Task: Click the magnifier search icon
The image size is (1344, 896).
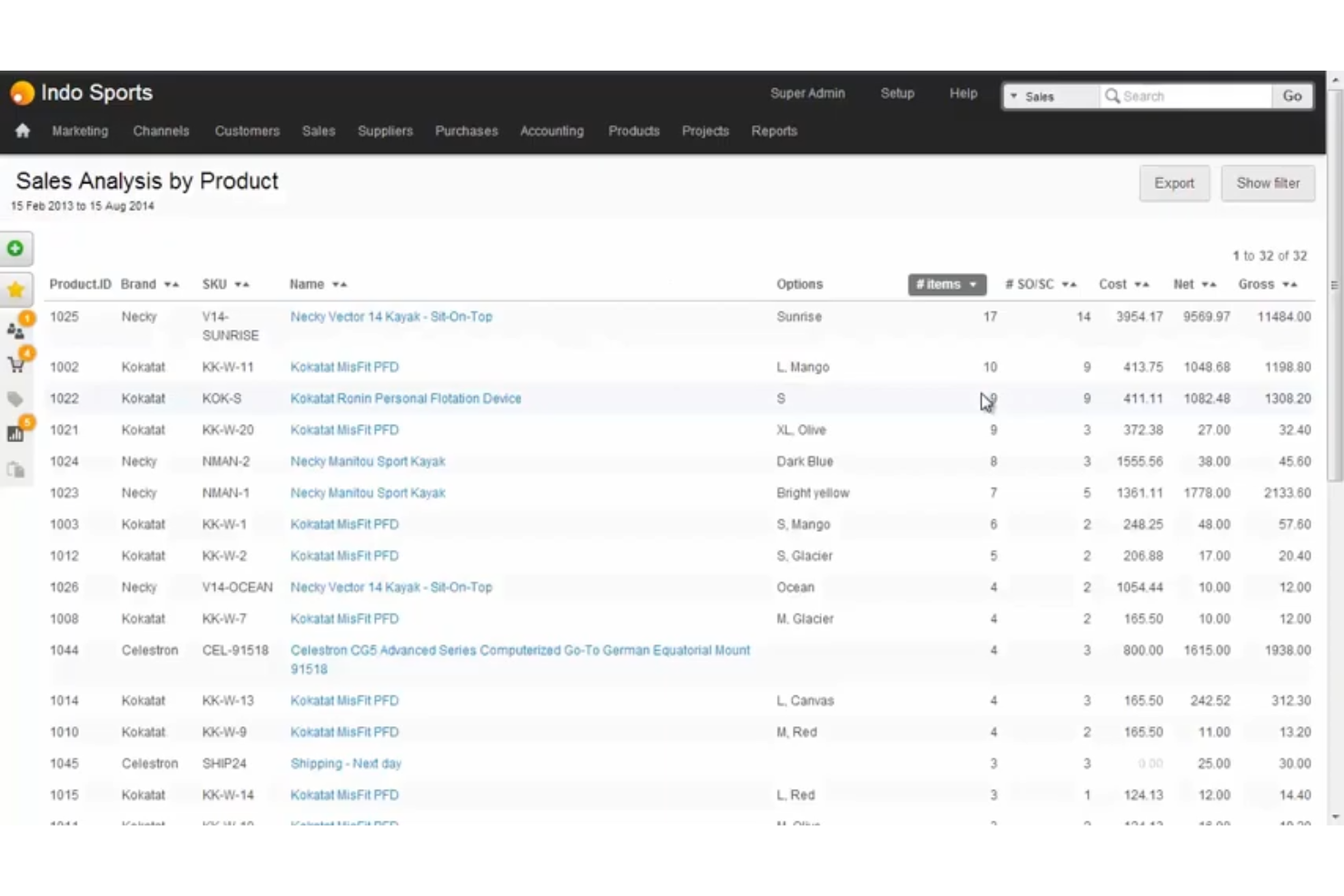Action: pyautogui.click(x=1112, y=95)
